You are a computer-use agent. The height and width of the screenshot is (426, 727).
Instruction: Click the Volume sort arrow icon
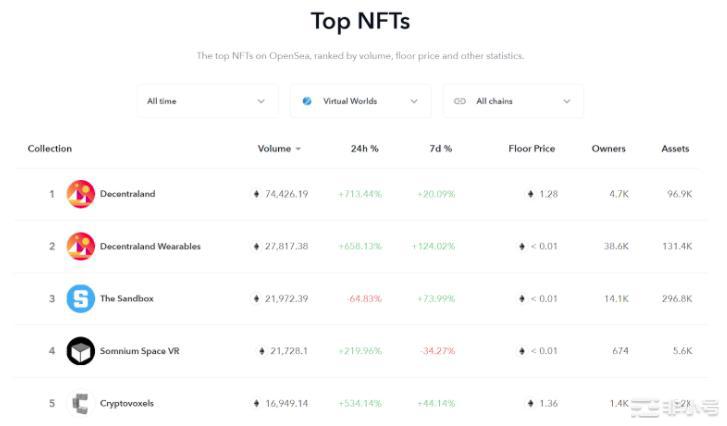click(298, 149)
